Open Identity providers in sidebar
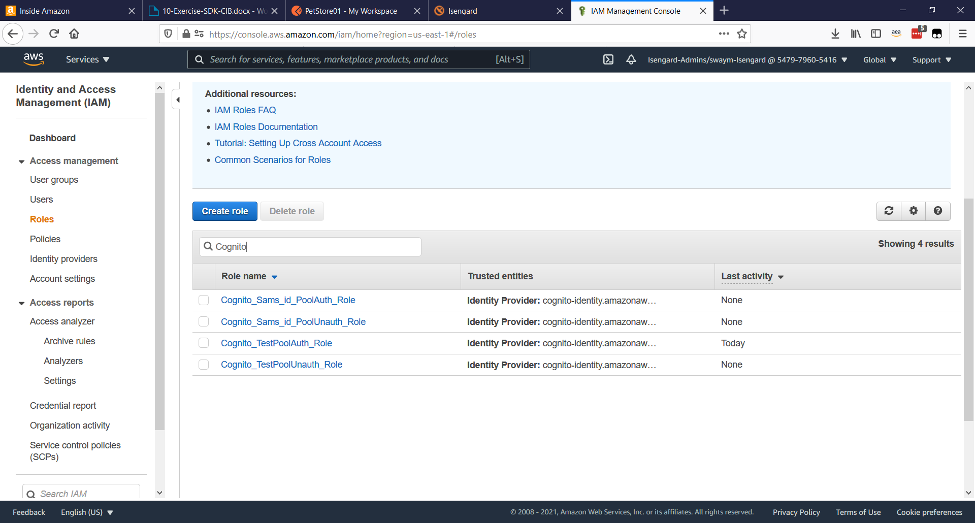 64,259
